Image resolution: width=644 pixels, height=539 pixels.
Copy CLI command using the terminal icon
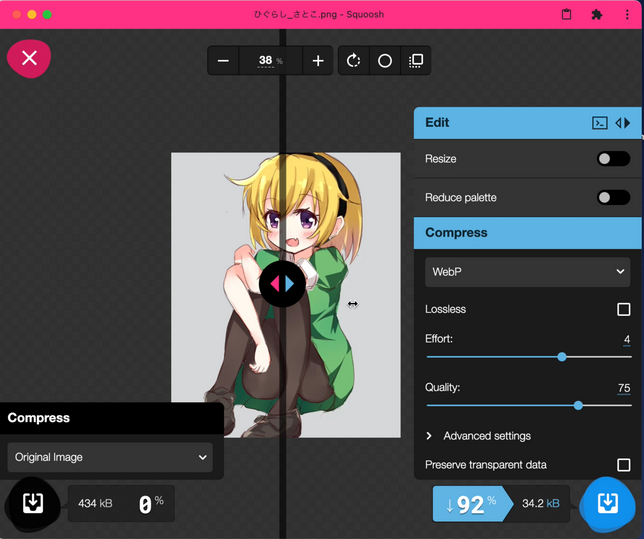tap(600, 123)
